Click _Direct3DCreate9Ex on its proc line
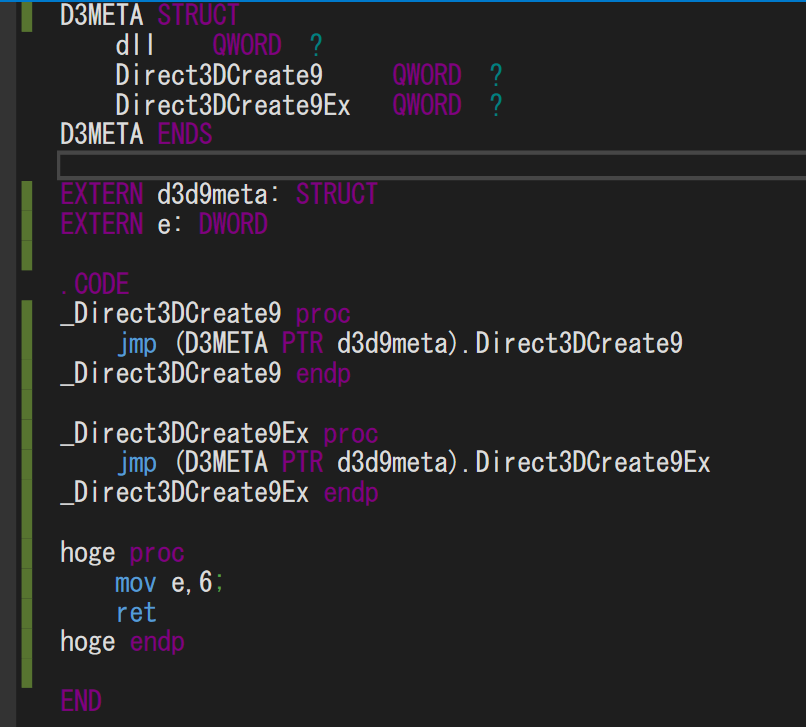This screenshot has height=727, width=806. pyautogui.click(x=185, y=433)
